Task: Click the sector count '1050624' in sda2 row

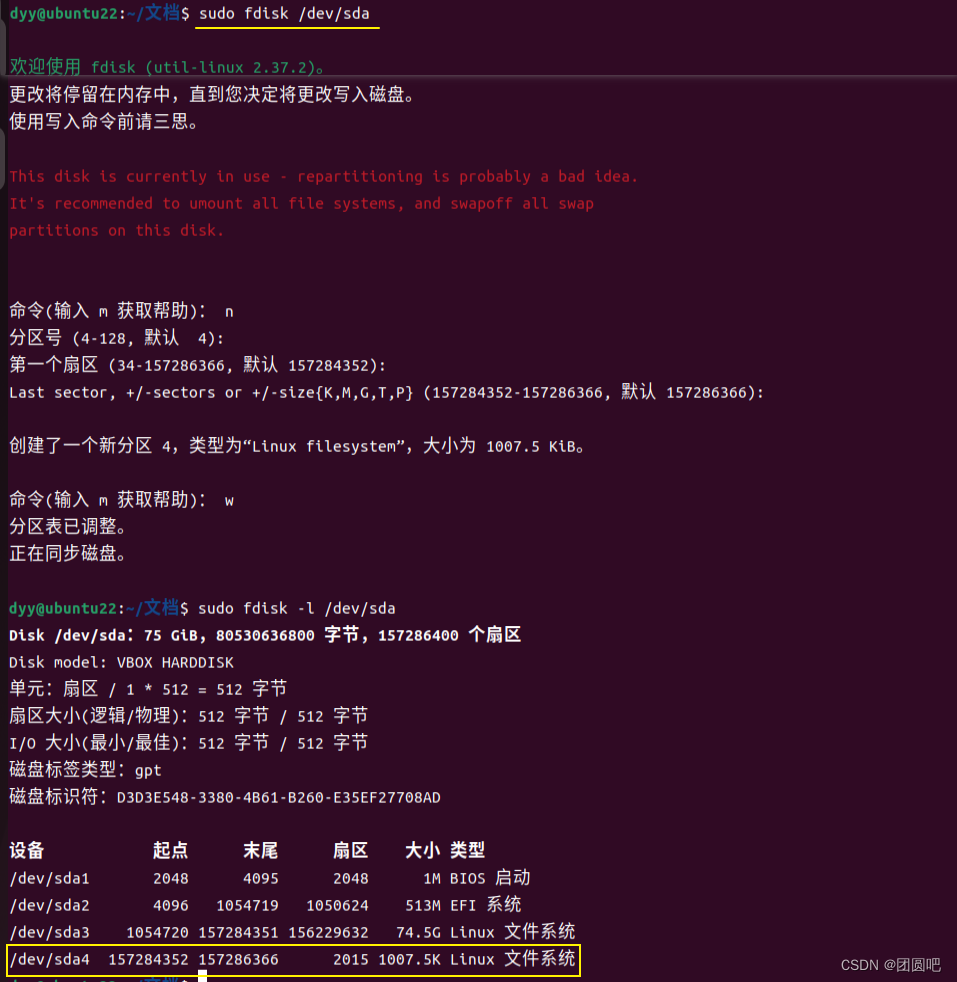Action: coord(337,905)
